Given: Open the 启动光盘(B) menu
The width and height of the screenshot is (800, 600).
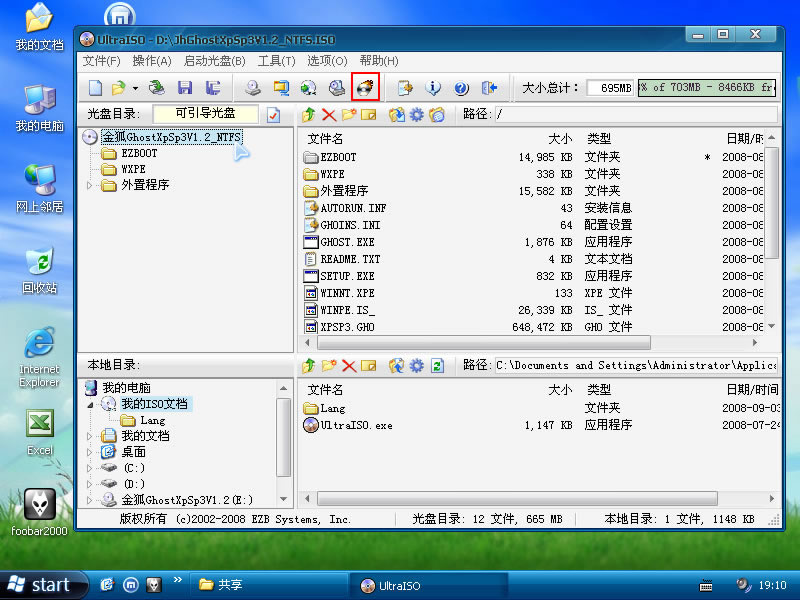Looking at the screenshot, I should pos(214,61).
